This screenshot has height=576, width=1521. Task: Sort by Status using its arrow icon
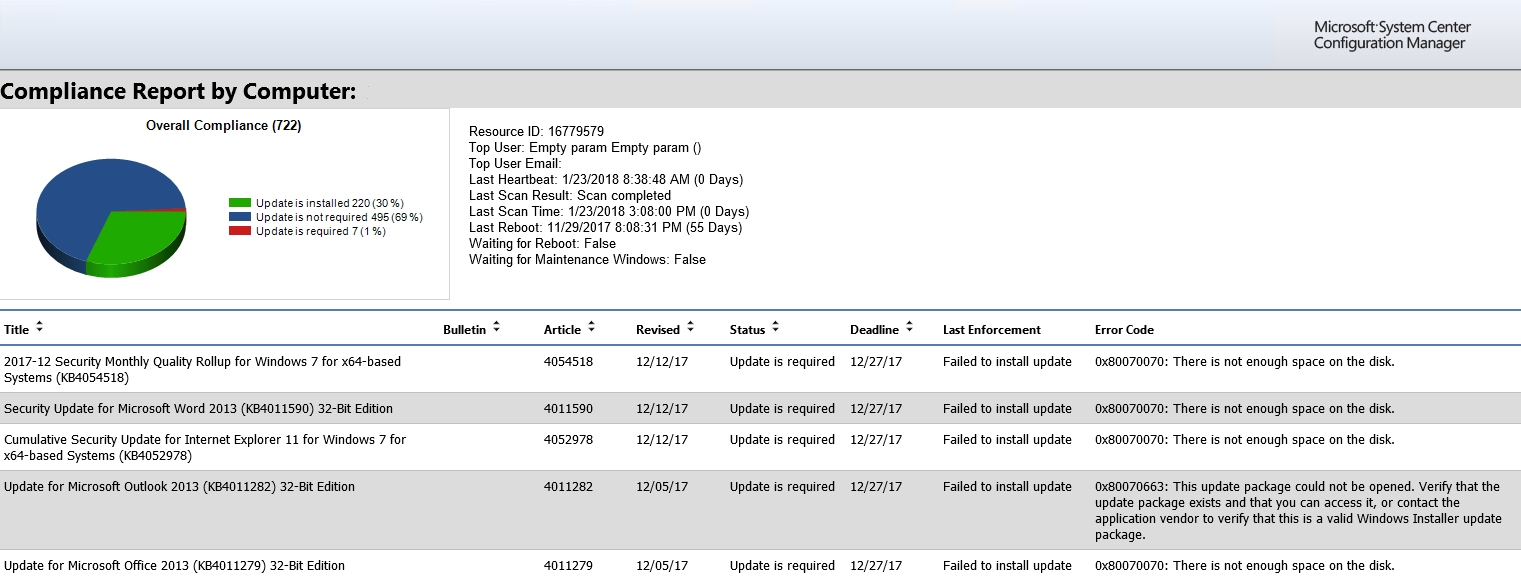click(775, 327)
